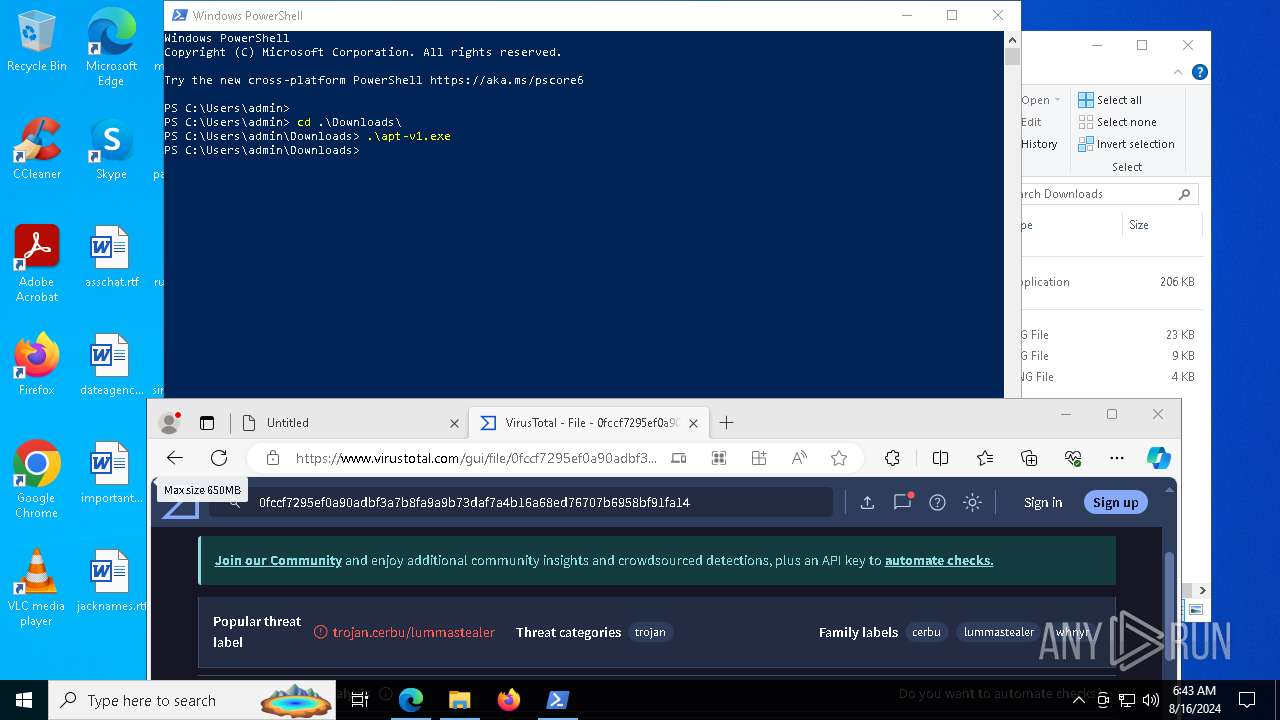The height and width of the screenshot is (720, 1280).
Task: Expand the Open dropdown arrow in Explorer
Action: click(x=1058, y=100)
